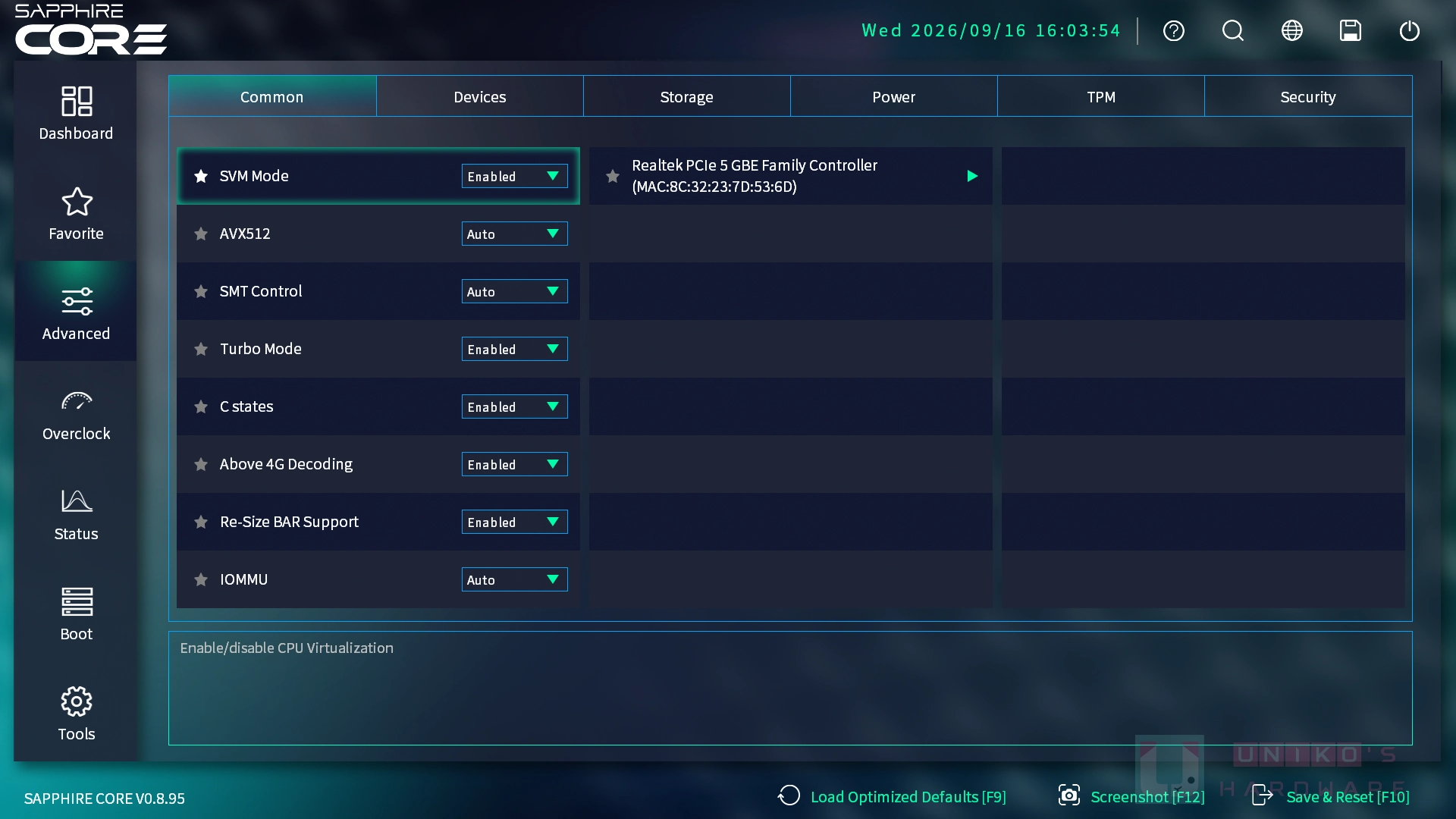Switch to the Security tab
Image resolution: width=1456 pixels, height=819 pixels.
coord(1308,96)
